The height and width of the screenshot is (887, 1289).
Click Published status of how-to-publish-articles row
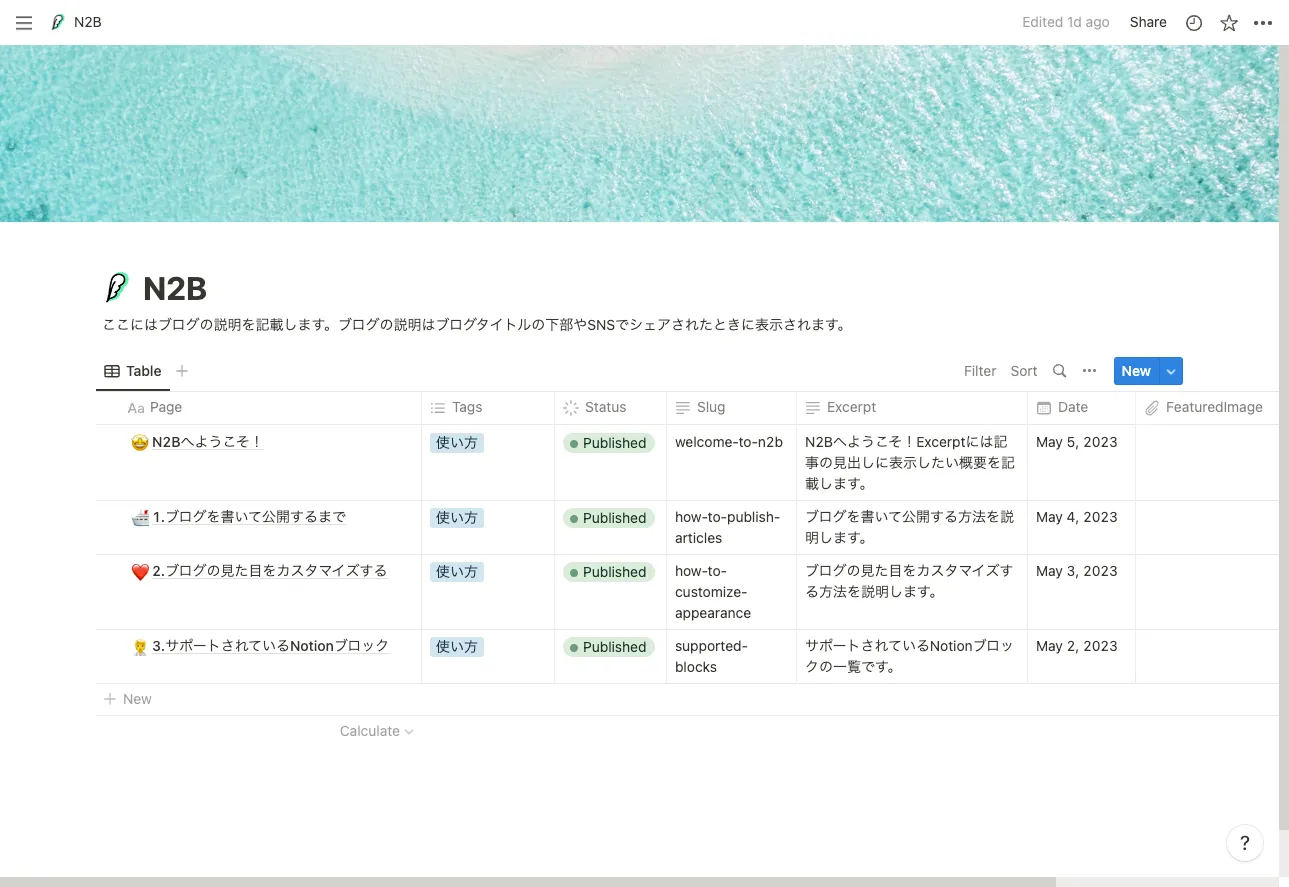(x=608, y=518)
